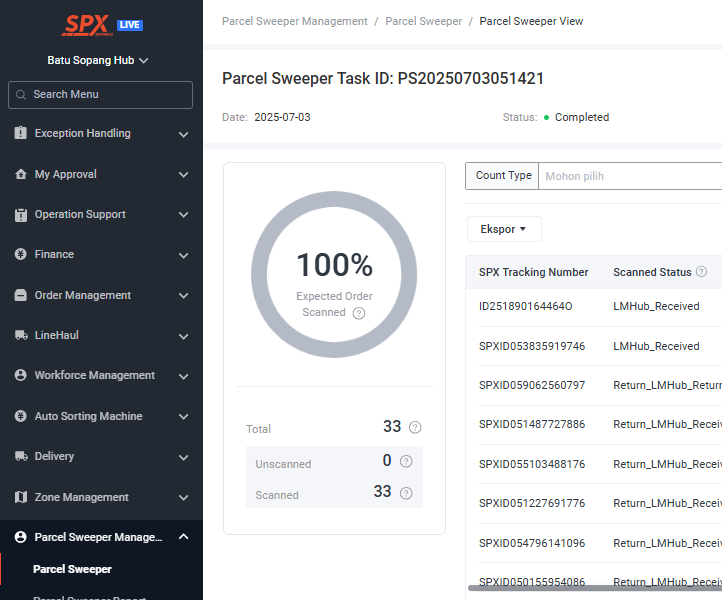
Task: Click the LineHaul truck icon
Action: pos(21,335)
